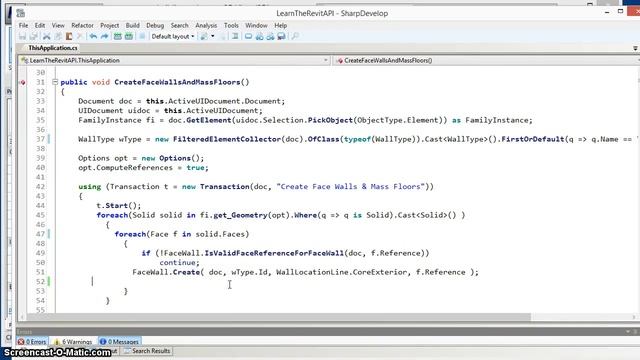The height and width of the screenshot is (360, 640).
Task: Click the second green navigate icon before Default layout
Action: pos(129,36)
